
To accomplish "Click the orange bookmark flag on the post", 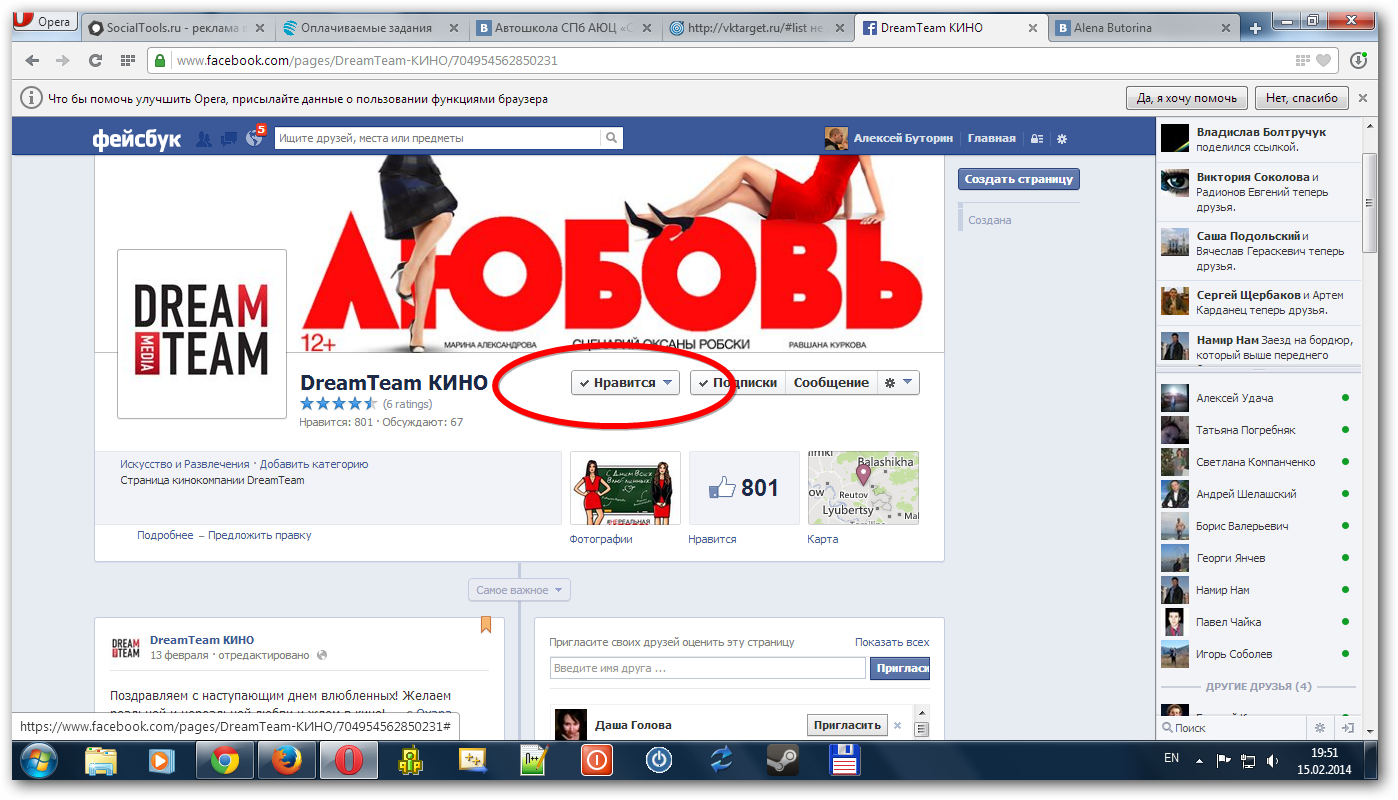I will tap(486, 625).
